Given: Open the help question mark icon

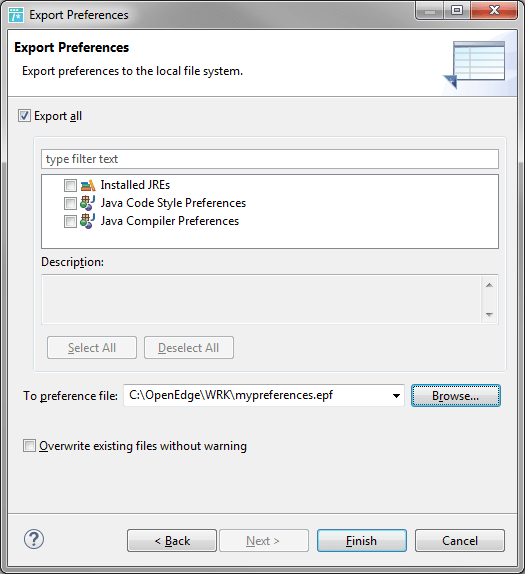Looking at the screenshot, I should 34,539.
